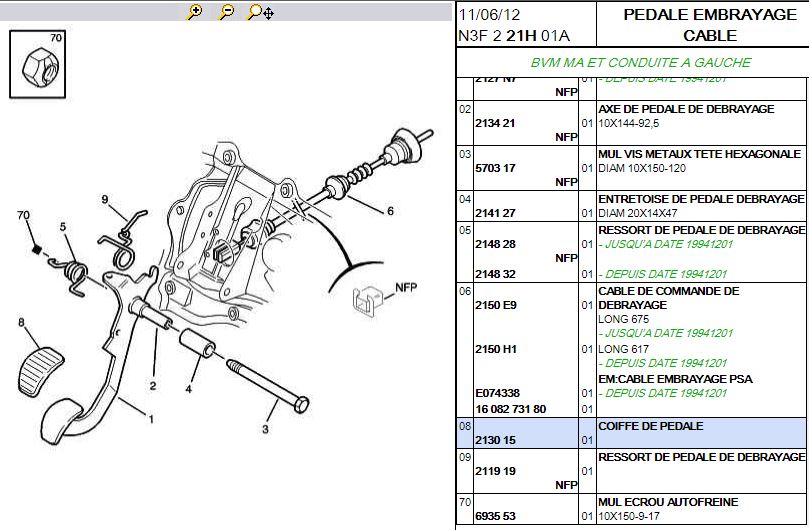Click callout number 6 on clutch cable
The height and width of the screenshot is (530, 809).
[x=389, y=211]
